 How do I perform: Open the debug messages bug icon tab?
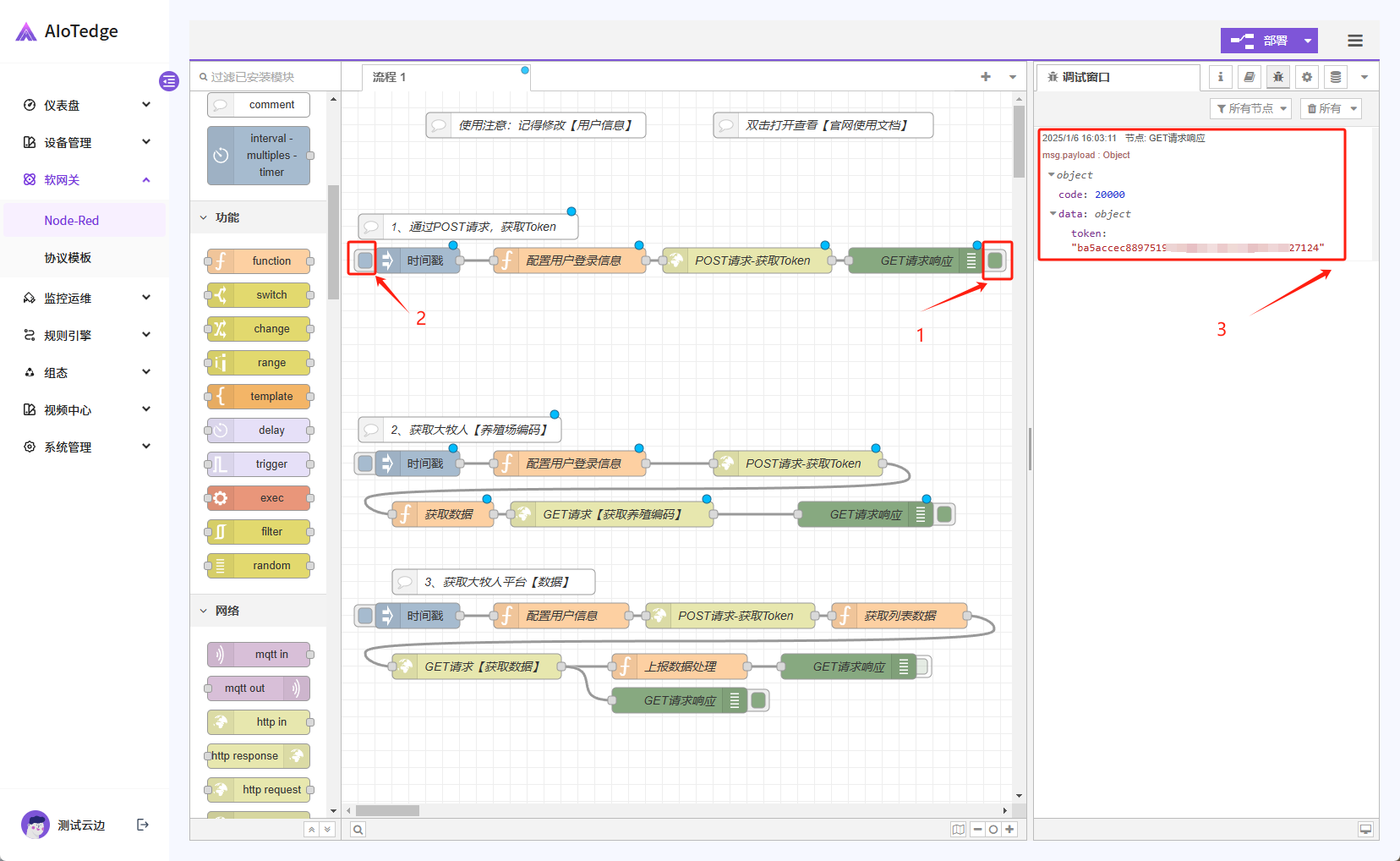tap(1277, 77)
